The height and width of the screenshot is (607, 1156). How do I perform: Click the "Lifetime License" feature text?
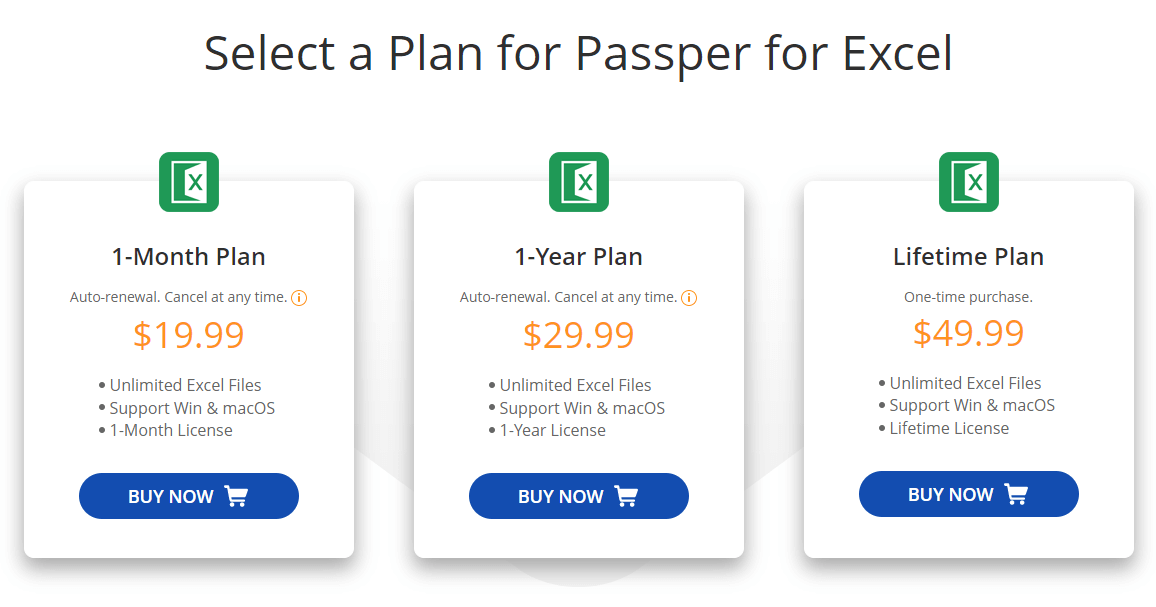click(x=949, y=428)
